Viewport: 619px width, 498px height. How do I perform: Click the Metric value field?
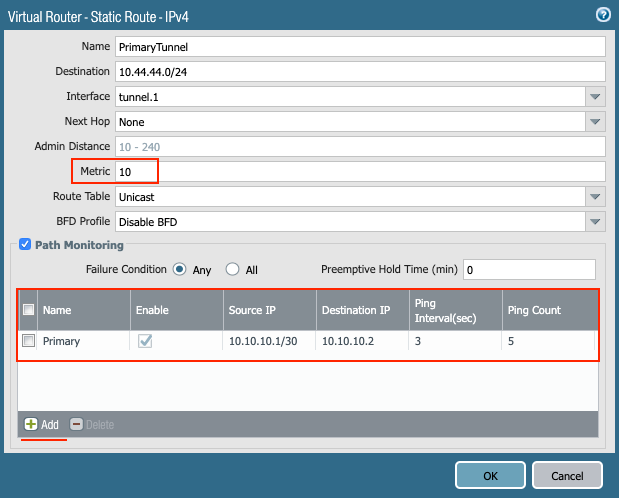[360, 171]
